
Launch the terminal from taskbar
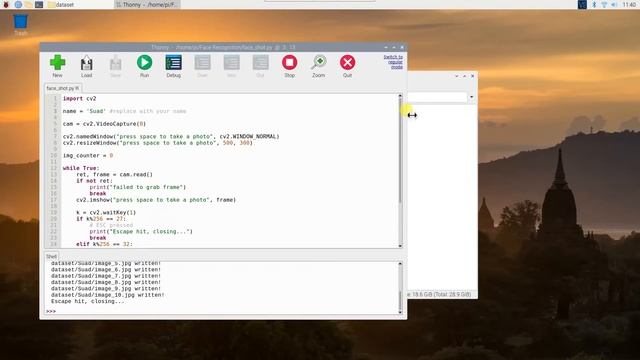click(39, 4)
